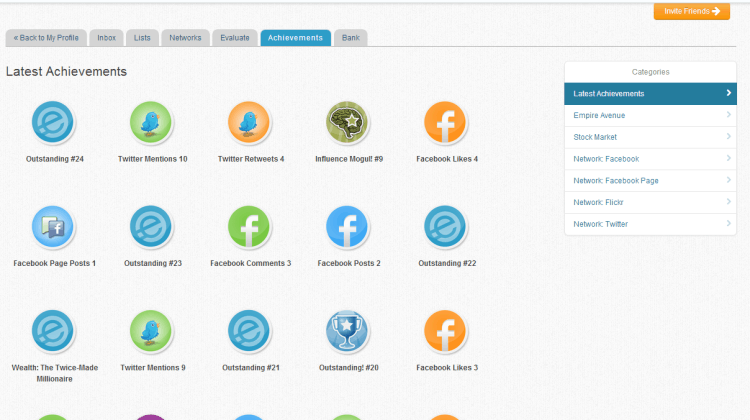750x420 pixels.
Task: Click the 'Facebook Likes 3' label text
Action: 447,367
